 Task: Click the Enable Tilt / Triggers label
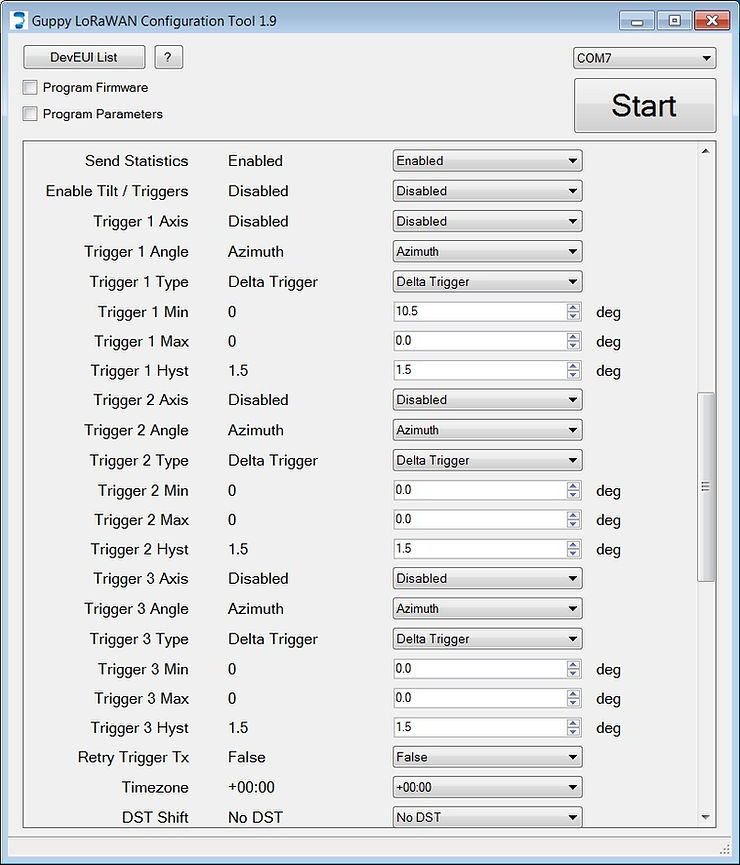[117, 191]
